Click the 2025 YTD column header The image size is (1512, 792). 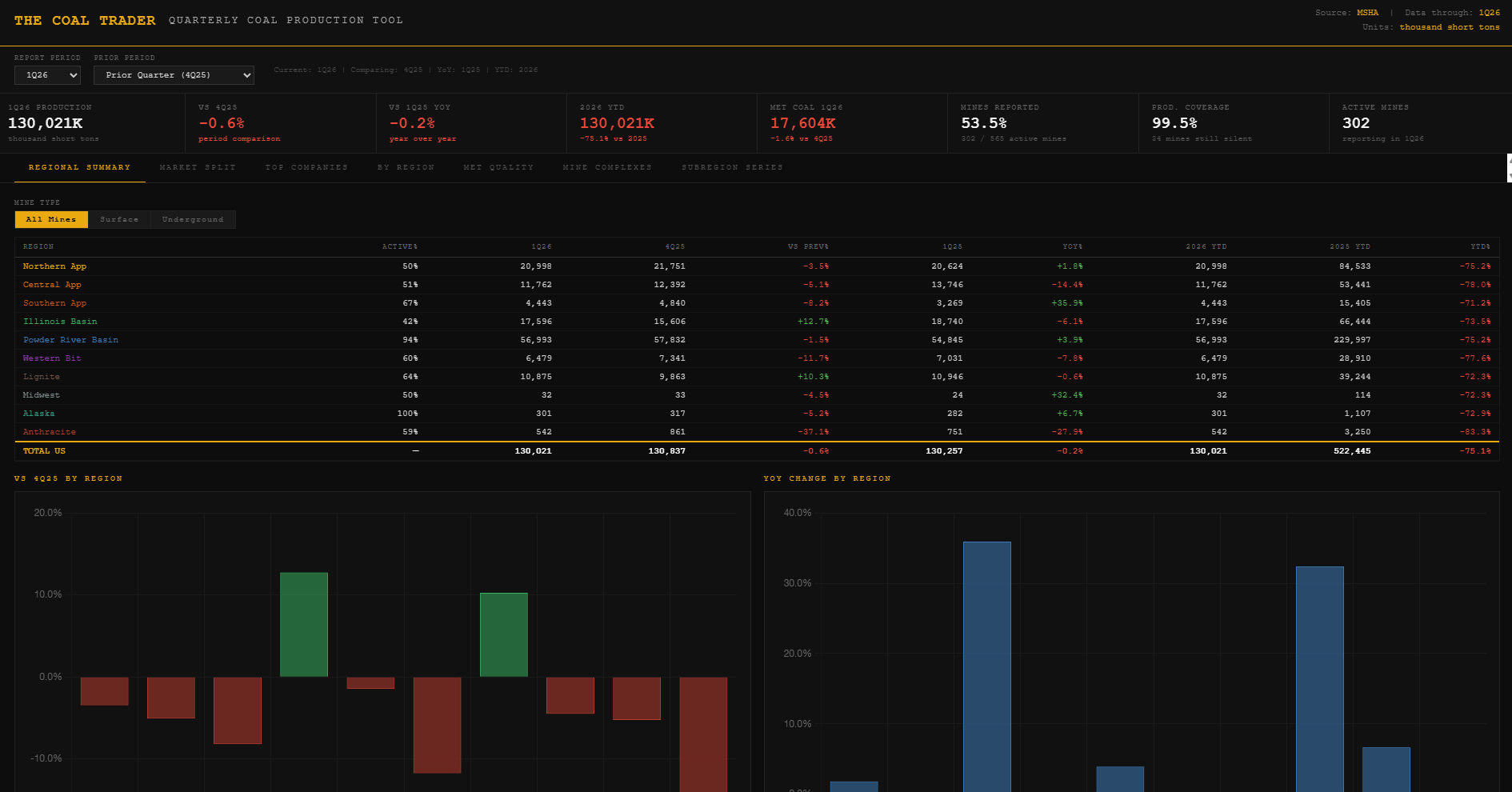coord(1350,246)
